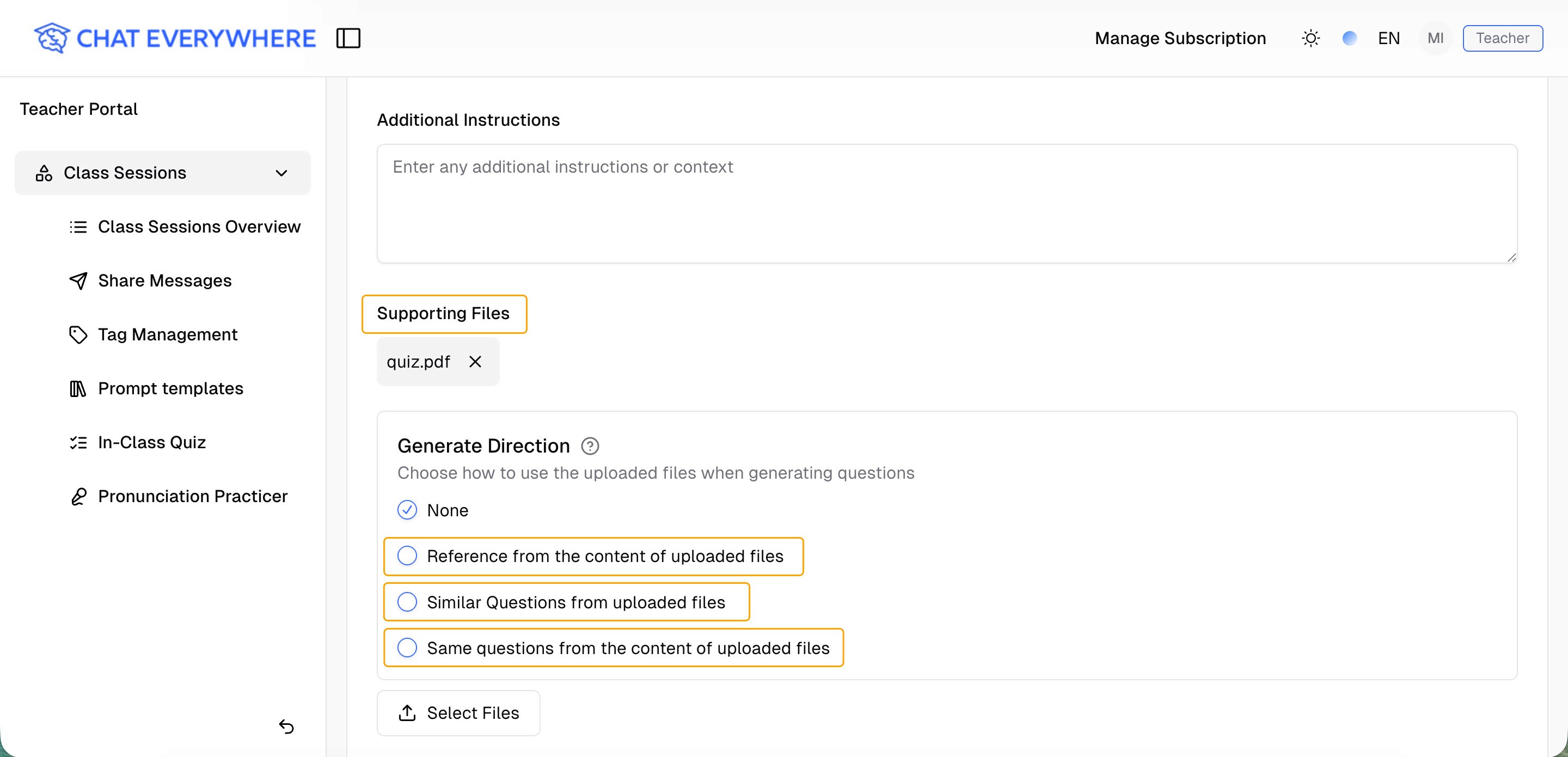Click the Generate Direction help icon

click(x=589, y=447)
